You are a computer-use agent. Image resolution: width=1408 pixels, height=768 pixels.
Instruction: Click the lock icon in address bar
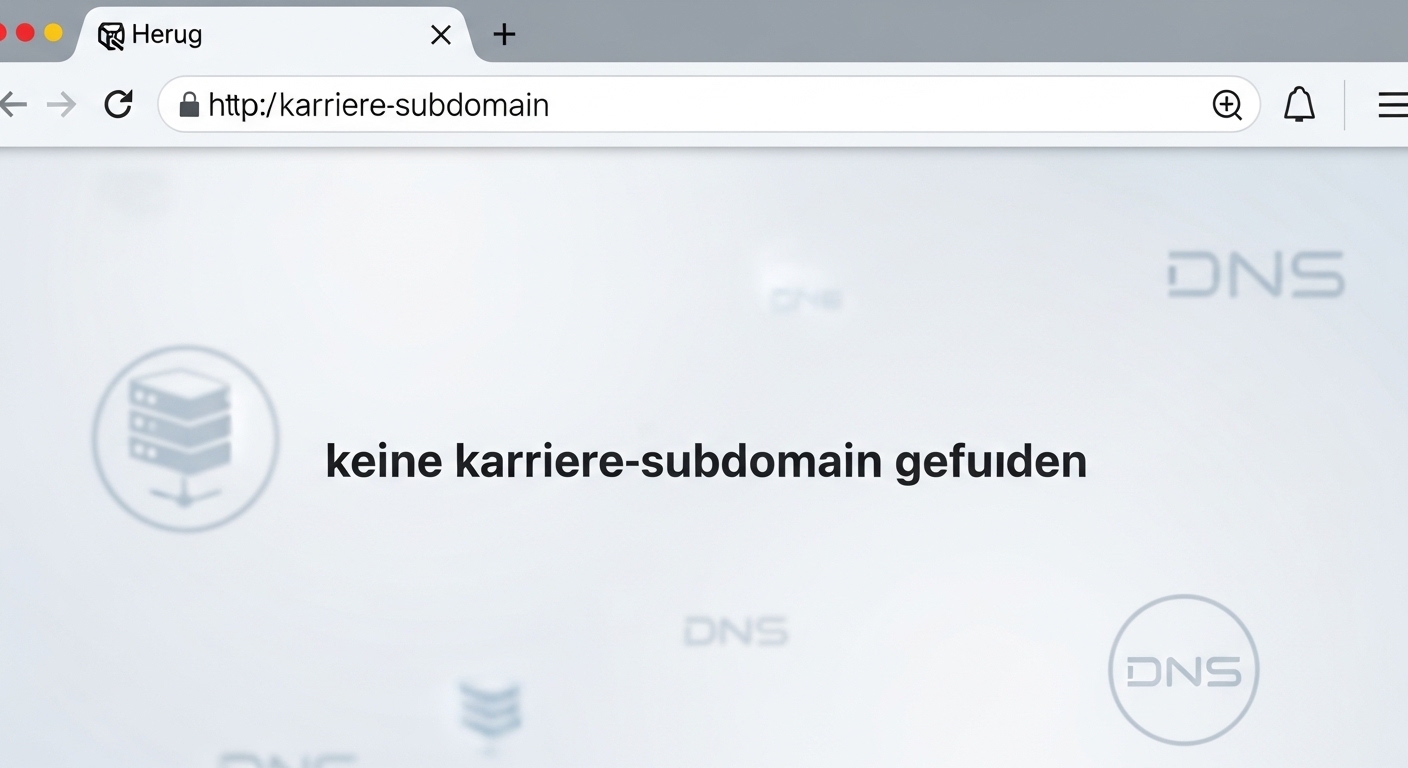click(188, 104)
